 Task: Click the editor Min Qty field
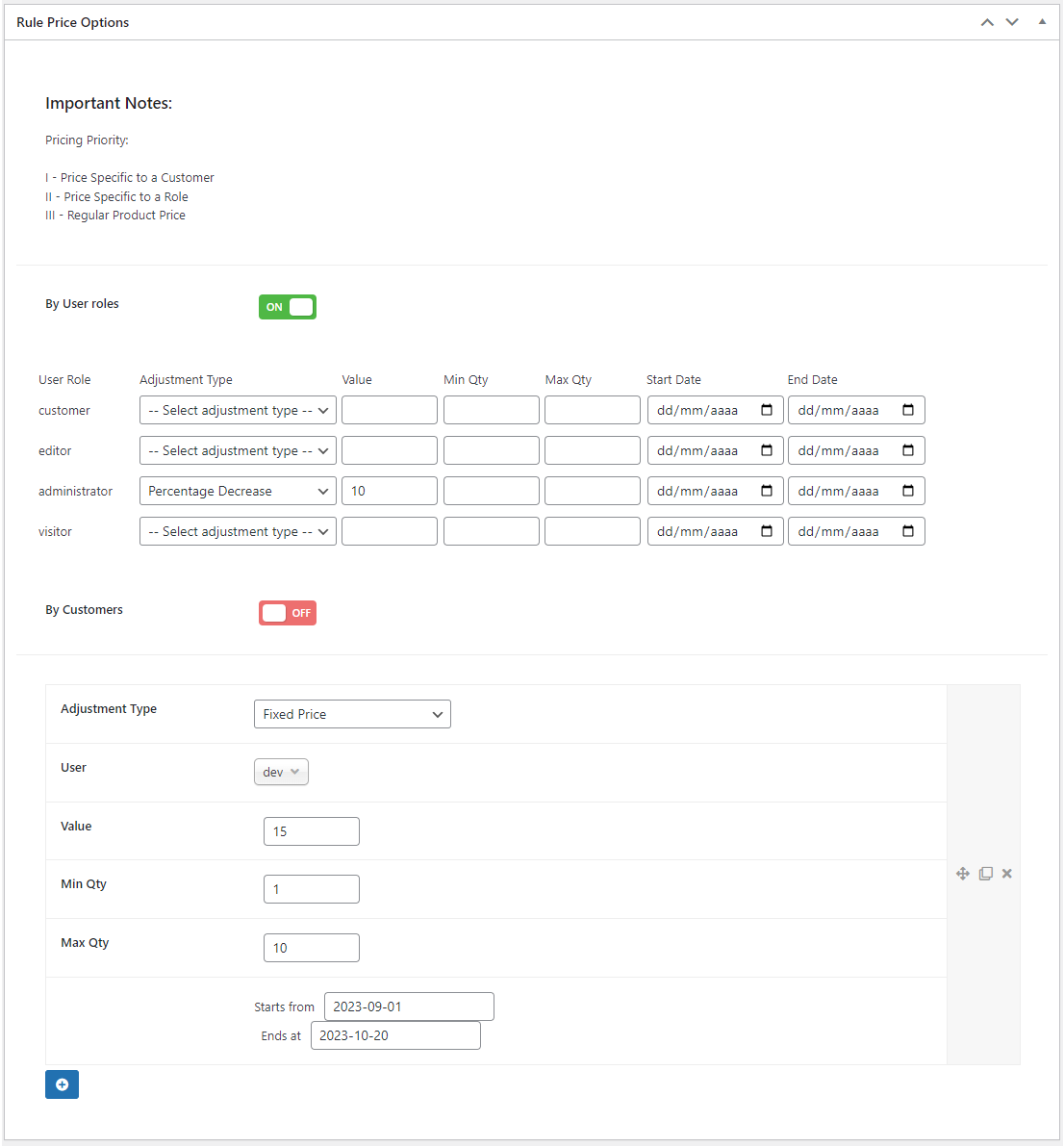(491, 450)
